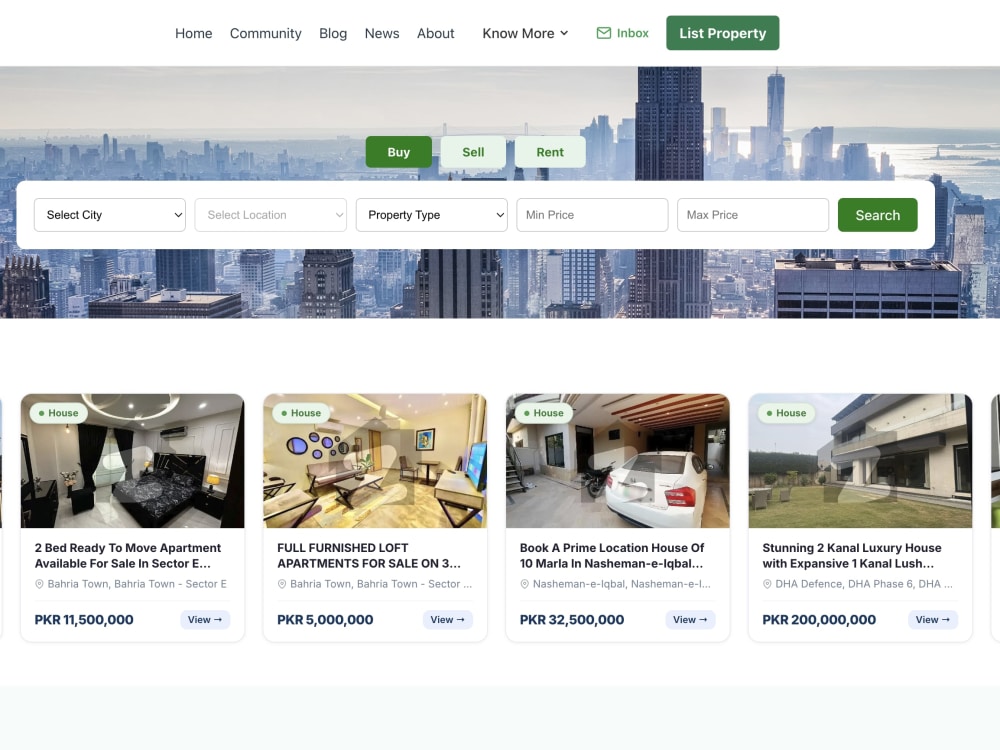
Task: Click House tag on 2 Kanal Luxury card
Action: coord(786,413)
